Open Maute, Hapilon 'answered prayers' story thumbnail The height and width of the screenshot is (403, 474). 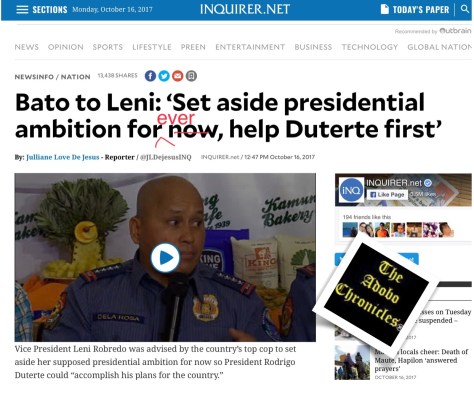pos(352,363)
